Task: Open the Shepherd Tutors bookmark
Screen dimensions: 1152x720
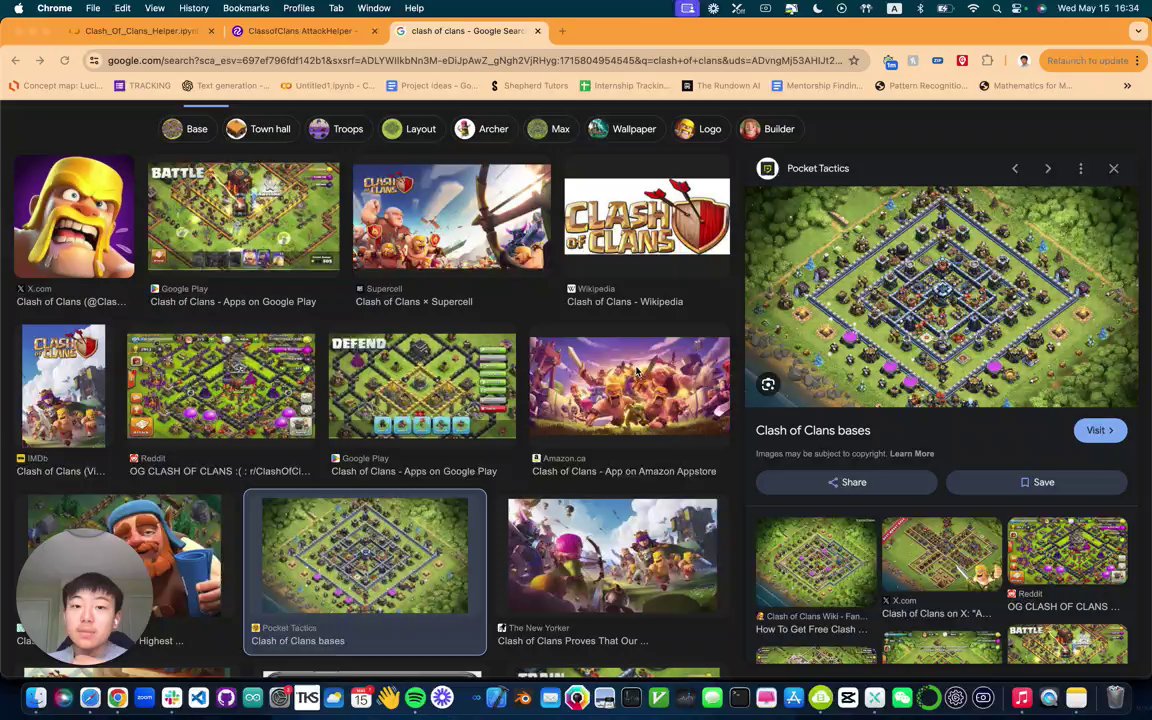Action: pos(529,86)
